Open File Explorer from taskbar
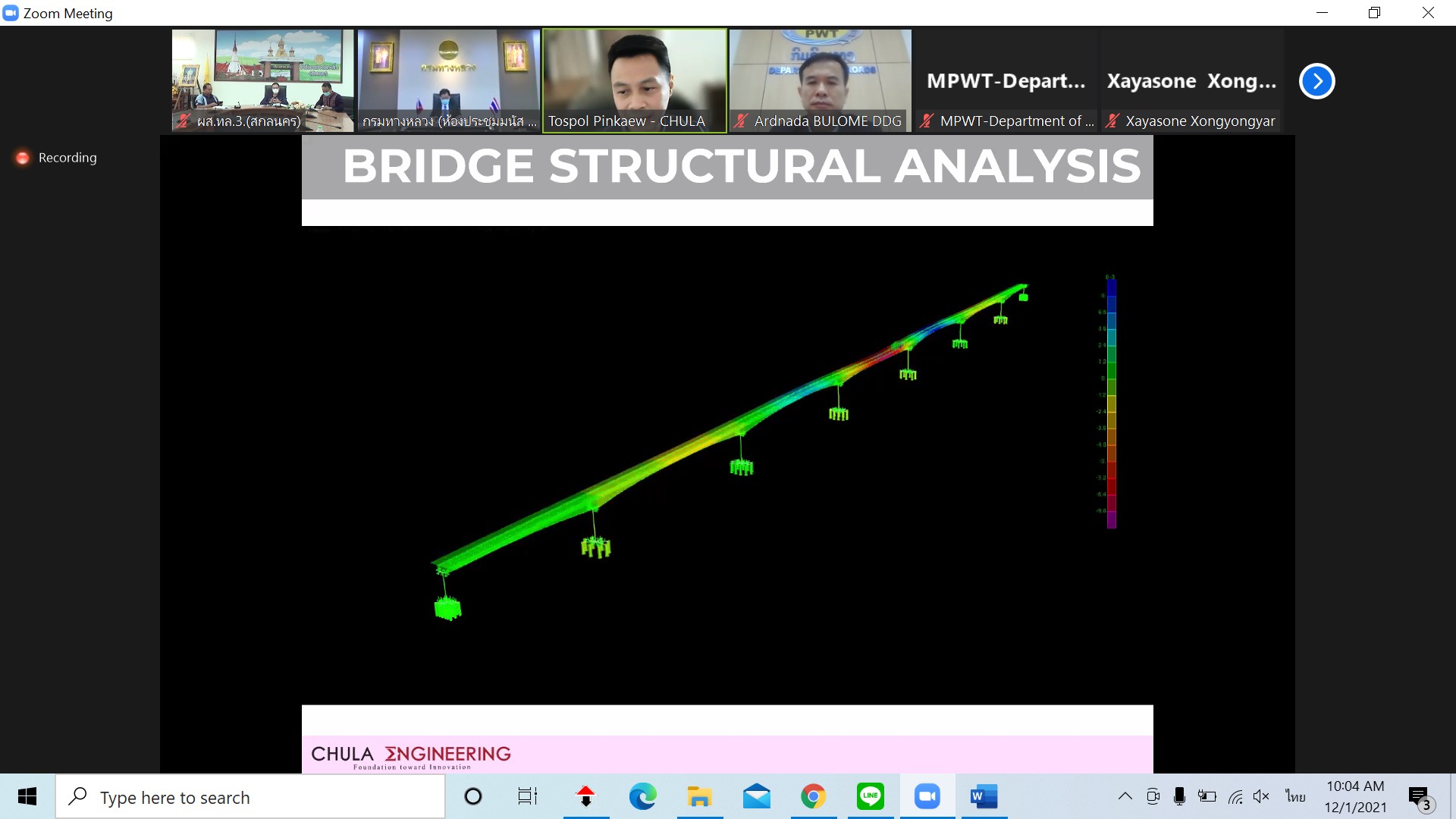Image resolution: width=1456 pixels, height=819 pixels. coord(699,796)
